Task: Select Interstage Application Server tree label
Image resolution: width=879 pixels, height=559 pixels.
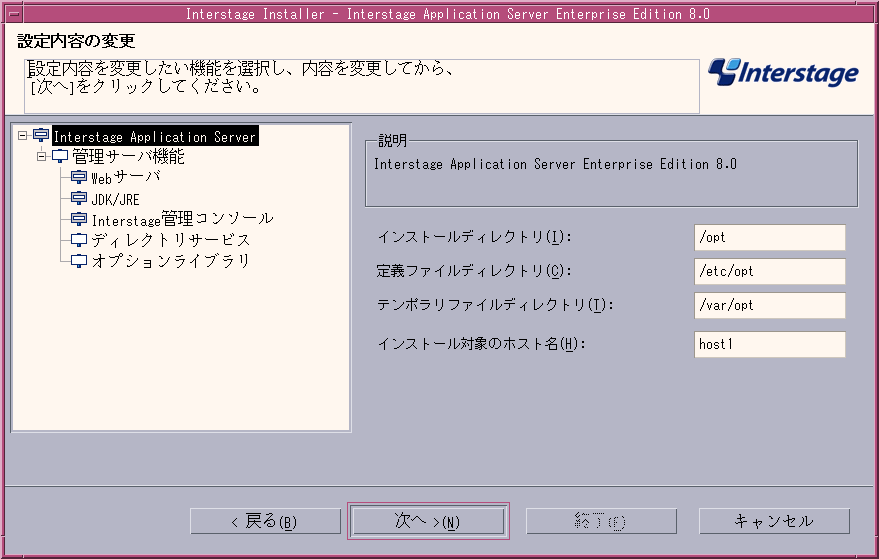Action: click(155, 136)
